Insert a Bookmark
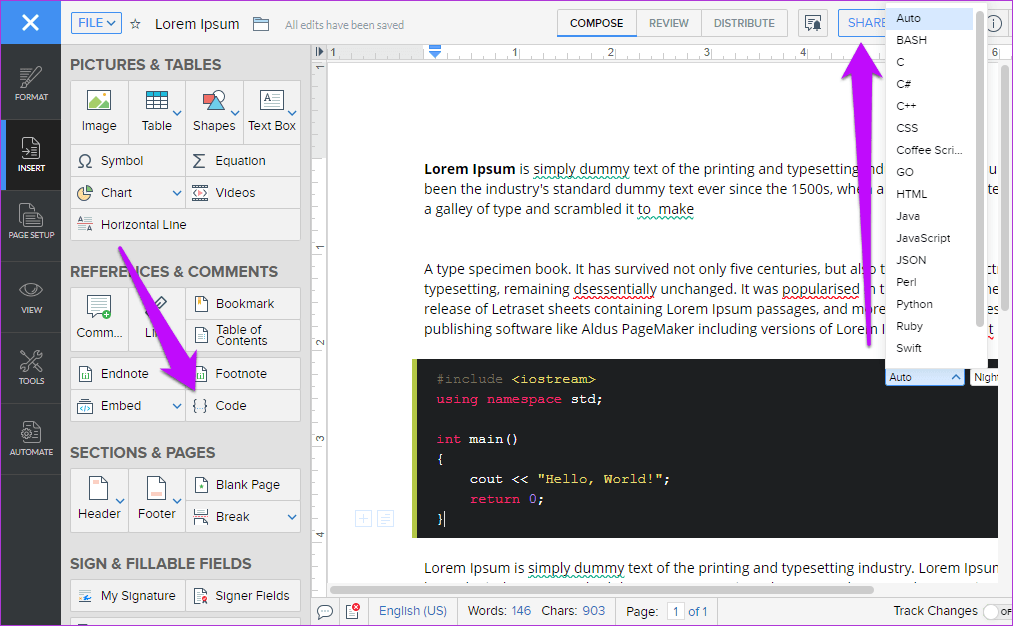The width and height of the screenshot is (1013, 626). coord(243,303)
